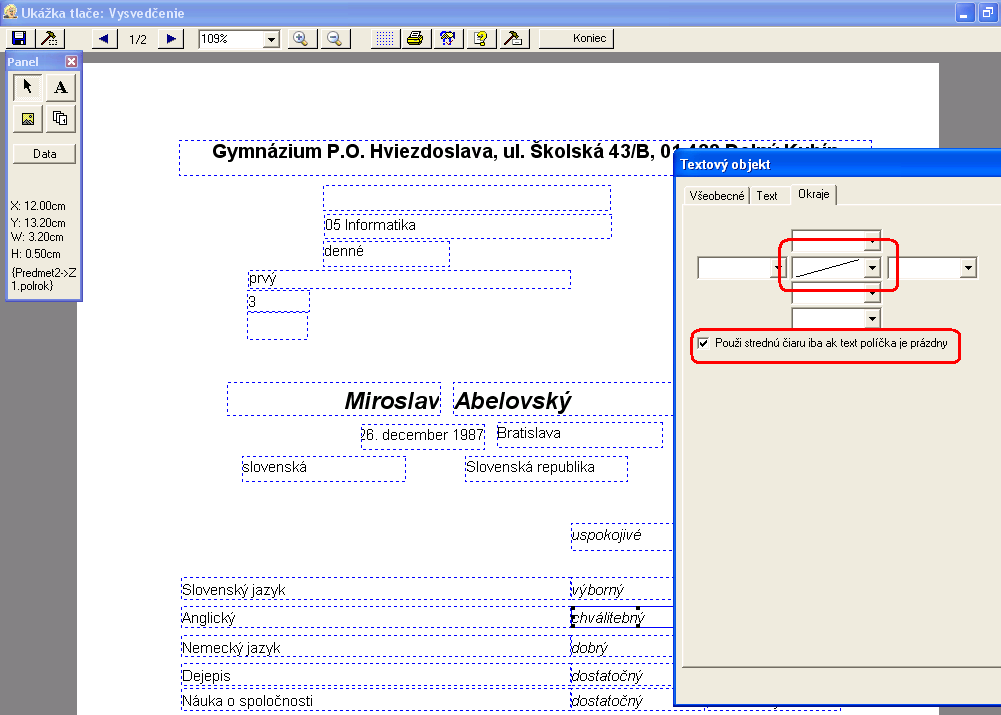Zoom in with the magnifier plus icon
This screenshot has width=1001, height=715.
tap(301, 38)
